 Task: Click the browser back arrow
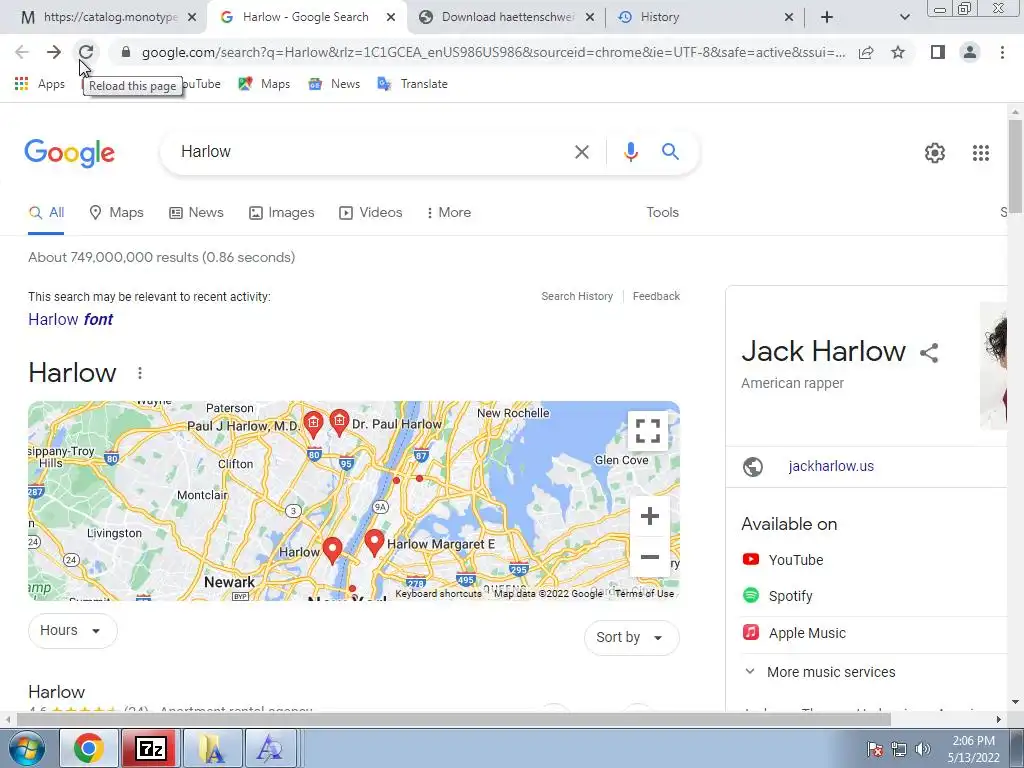tap(22, 52)
